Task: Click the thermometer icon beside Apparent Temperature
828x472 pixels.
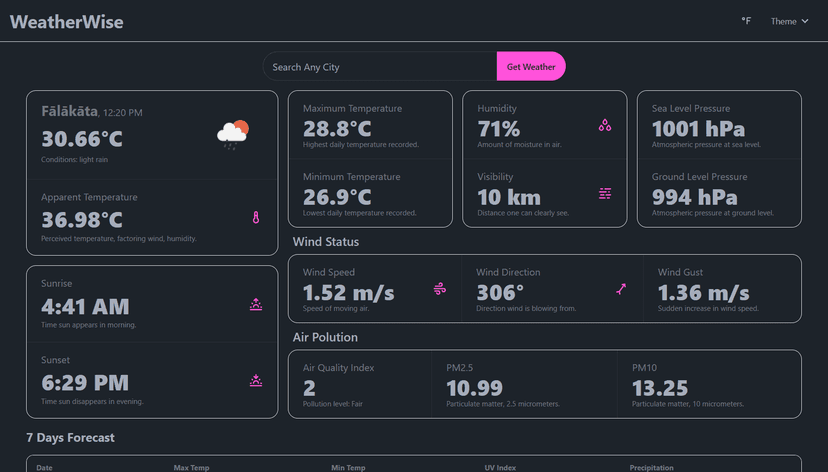Action: coord(256,218)
